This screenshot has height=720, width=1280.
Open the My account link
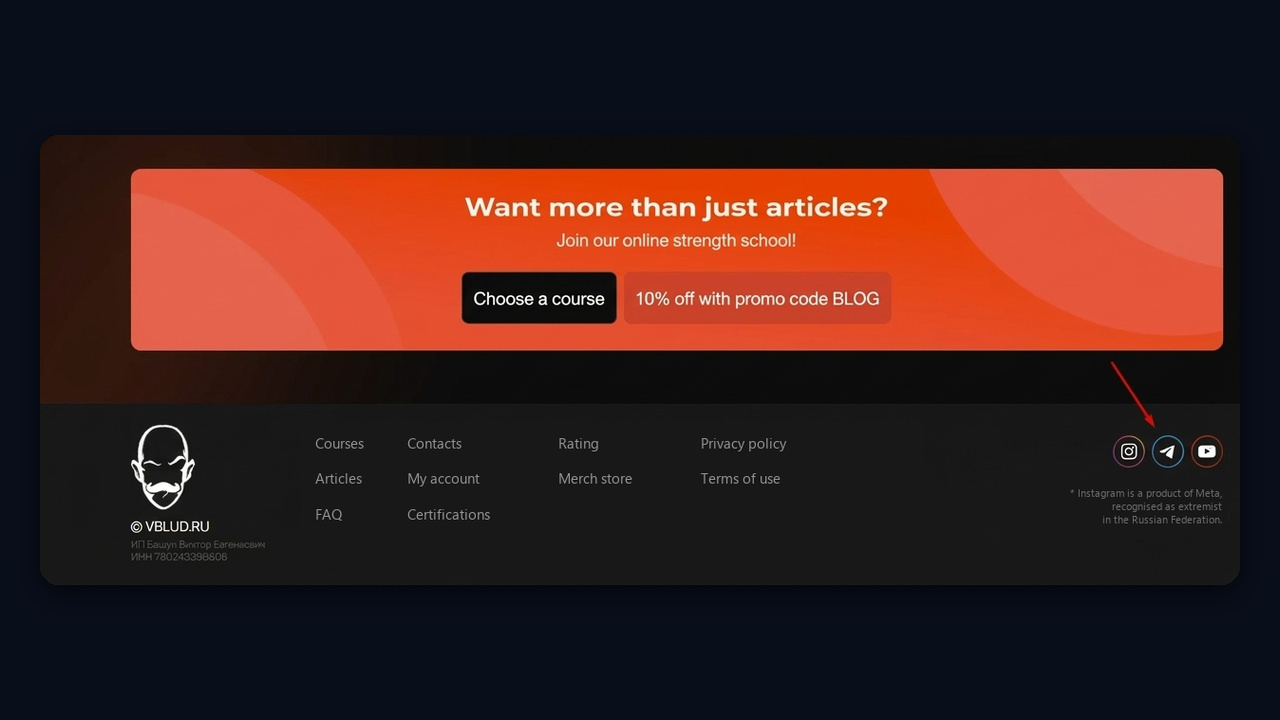click(x=443, y=479)
